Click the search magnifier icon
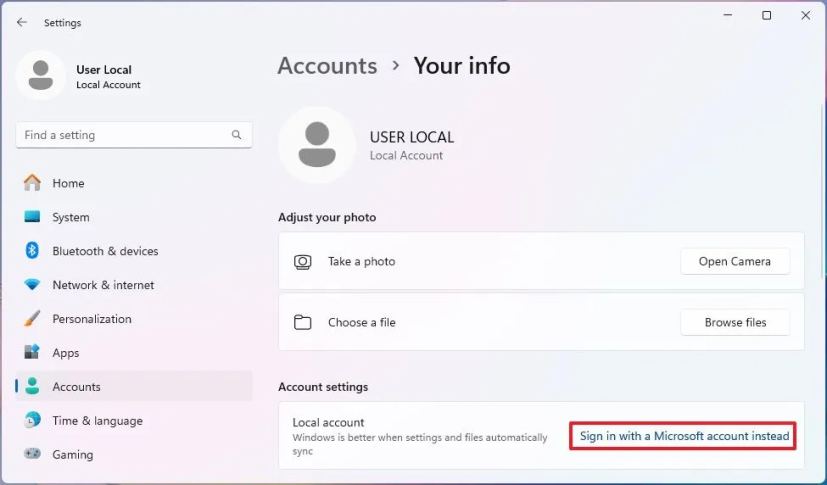827x485 pixels. (237, 135)
